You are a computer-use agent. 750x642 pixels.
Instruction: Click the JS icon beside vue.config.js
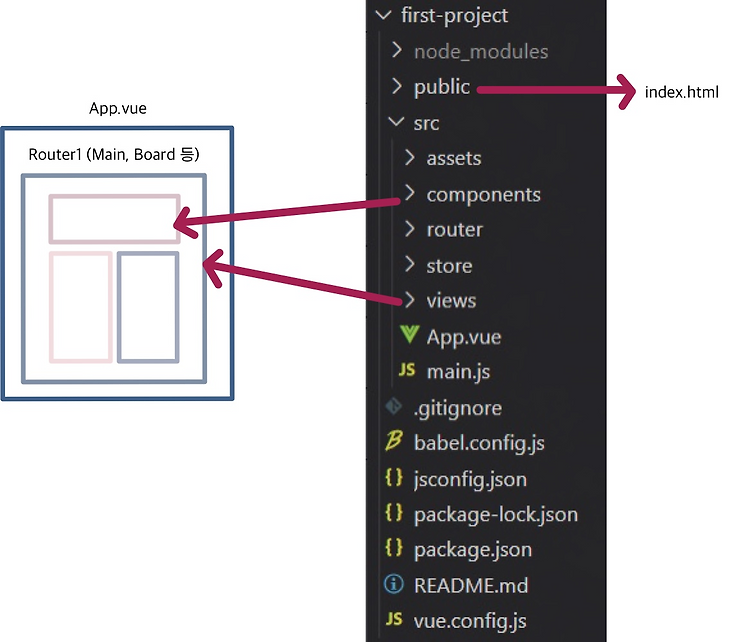pos(394,619)
